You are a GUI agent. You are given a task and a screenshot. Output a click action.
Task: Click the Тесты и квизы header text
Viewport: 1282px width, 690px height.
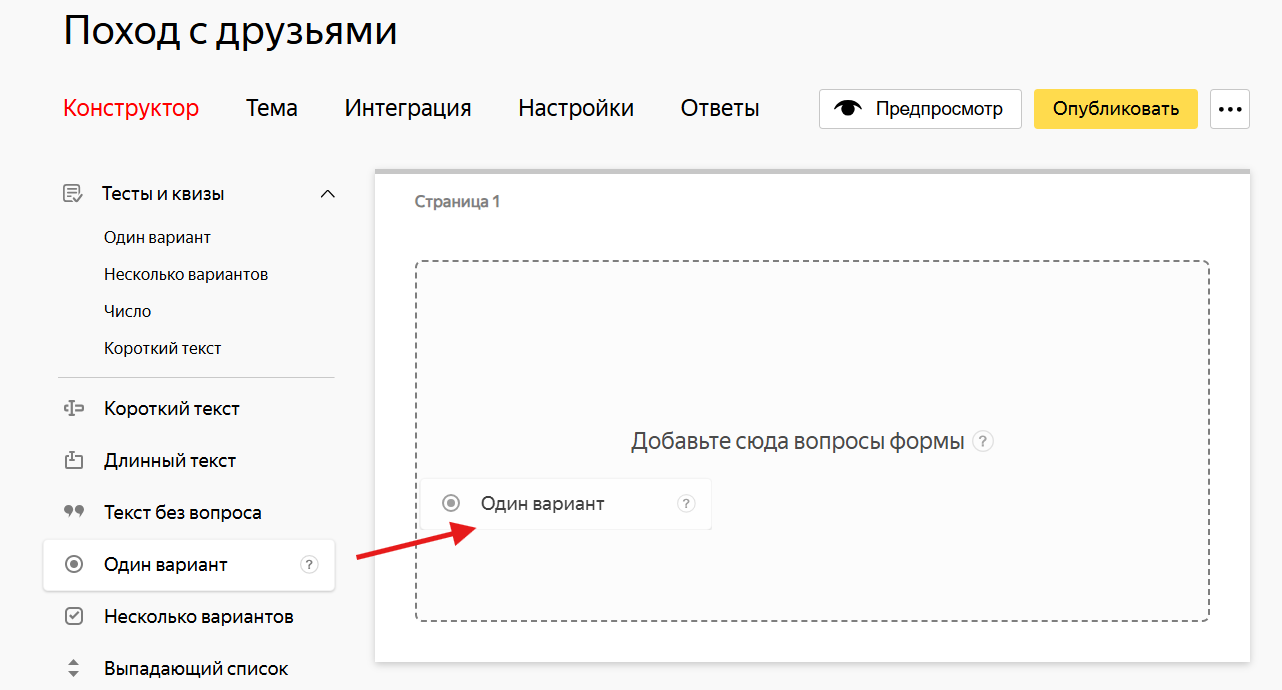(x=163, y=194)
